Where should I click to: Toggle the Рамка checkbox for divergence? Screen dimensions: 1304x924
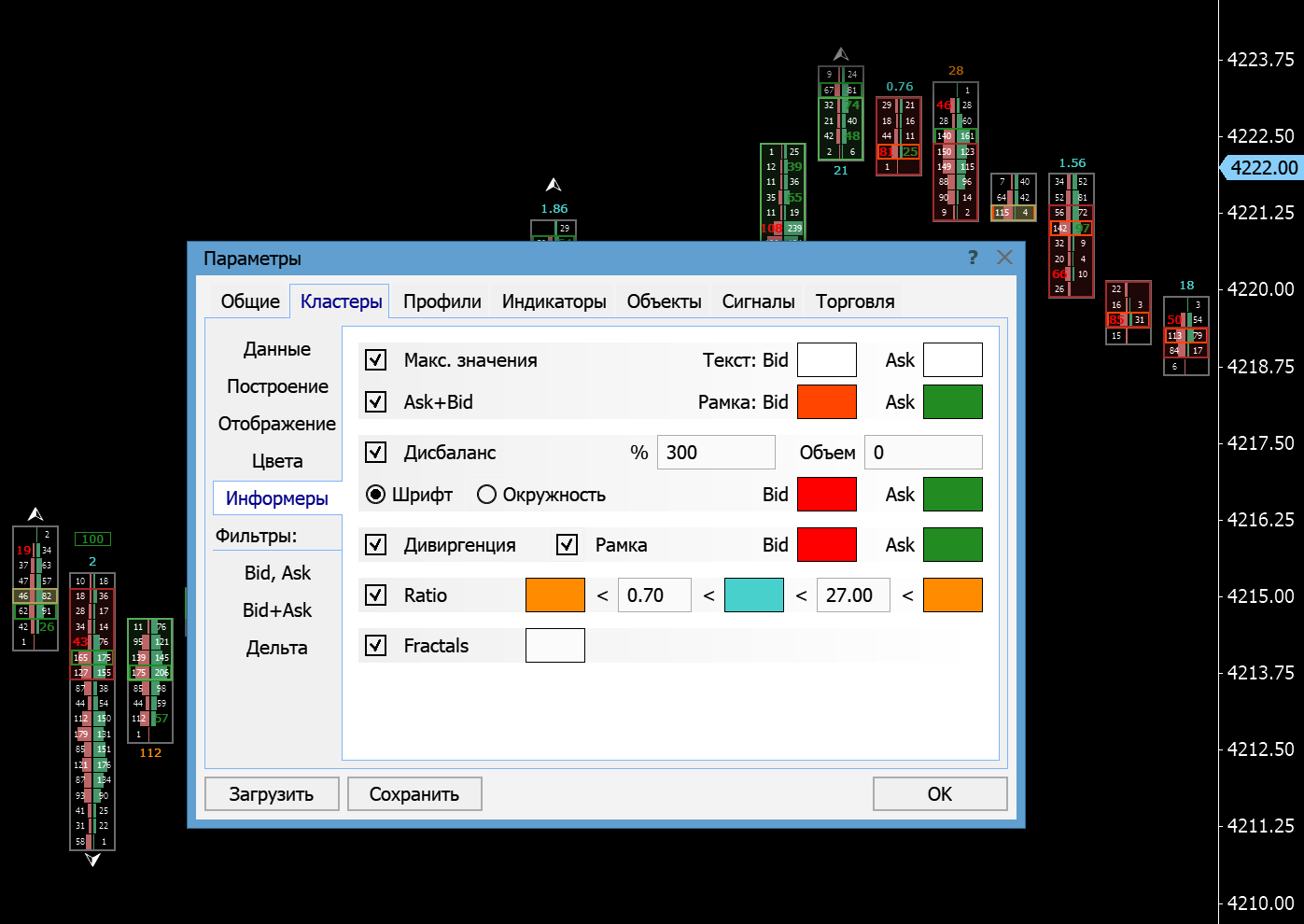point(568,545)
